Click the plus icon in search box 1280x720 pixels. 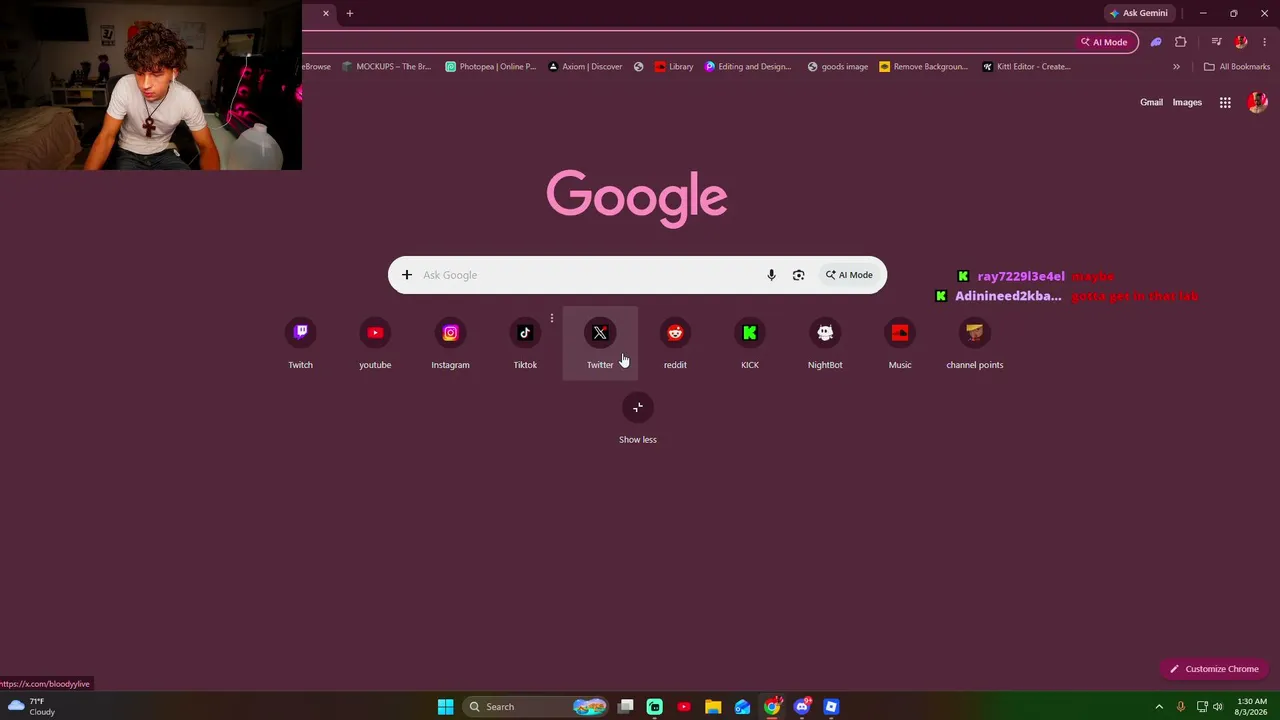pos(407,275)
